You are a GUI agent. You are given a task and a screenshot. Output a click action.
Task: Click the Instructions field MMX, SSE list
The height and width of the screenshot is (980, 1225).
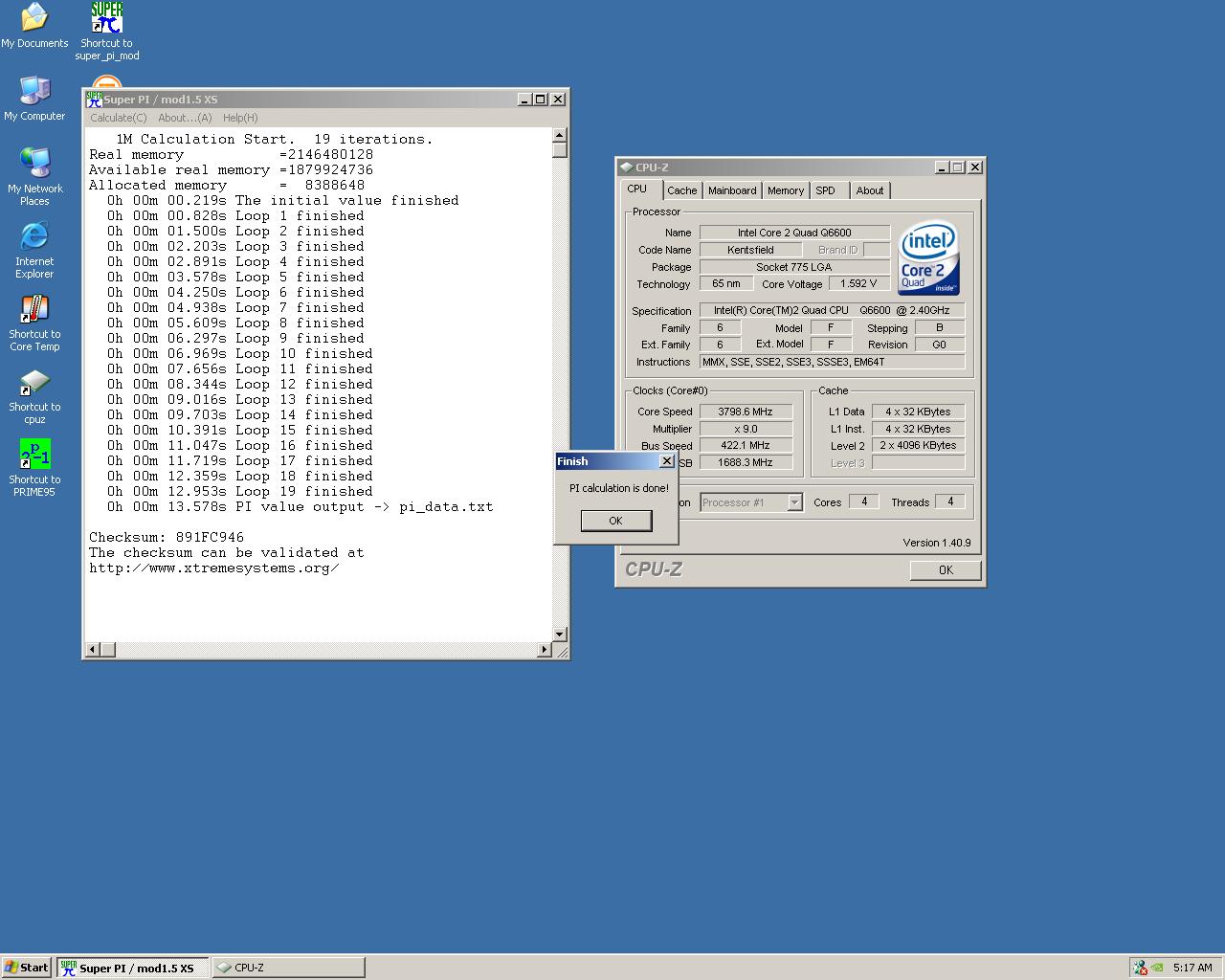tap(832, 362)
